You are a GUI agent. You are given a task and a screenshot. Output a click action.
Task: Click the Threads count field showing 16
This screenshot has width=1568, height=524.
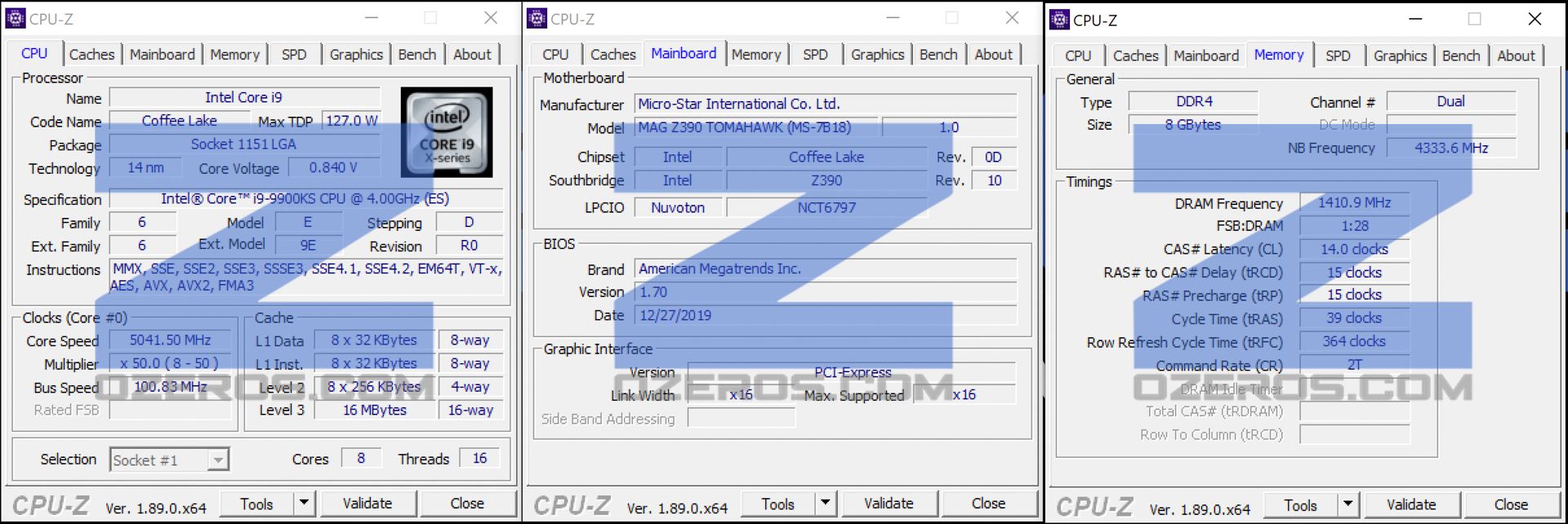click(480, 459)
